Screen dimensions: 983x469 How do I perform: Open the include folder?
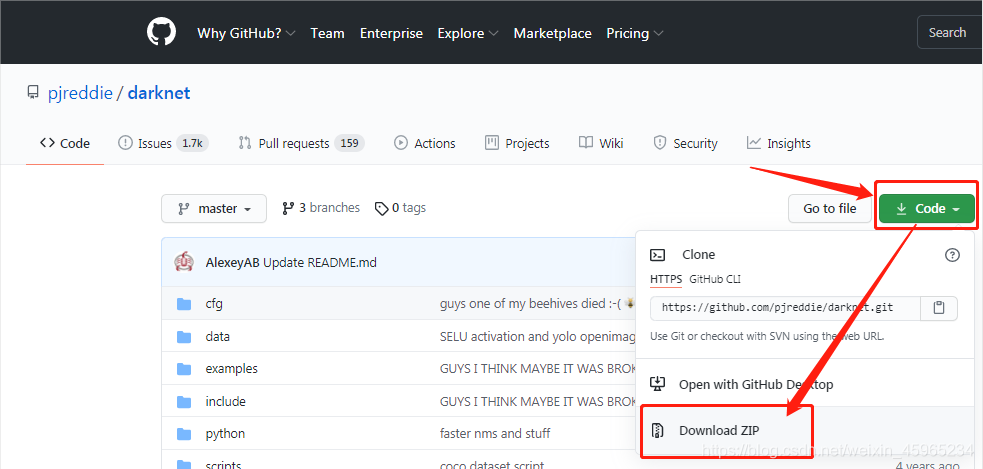pyautogui.click(x=225, y=401)
